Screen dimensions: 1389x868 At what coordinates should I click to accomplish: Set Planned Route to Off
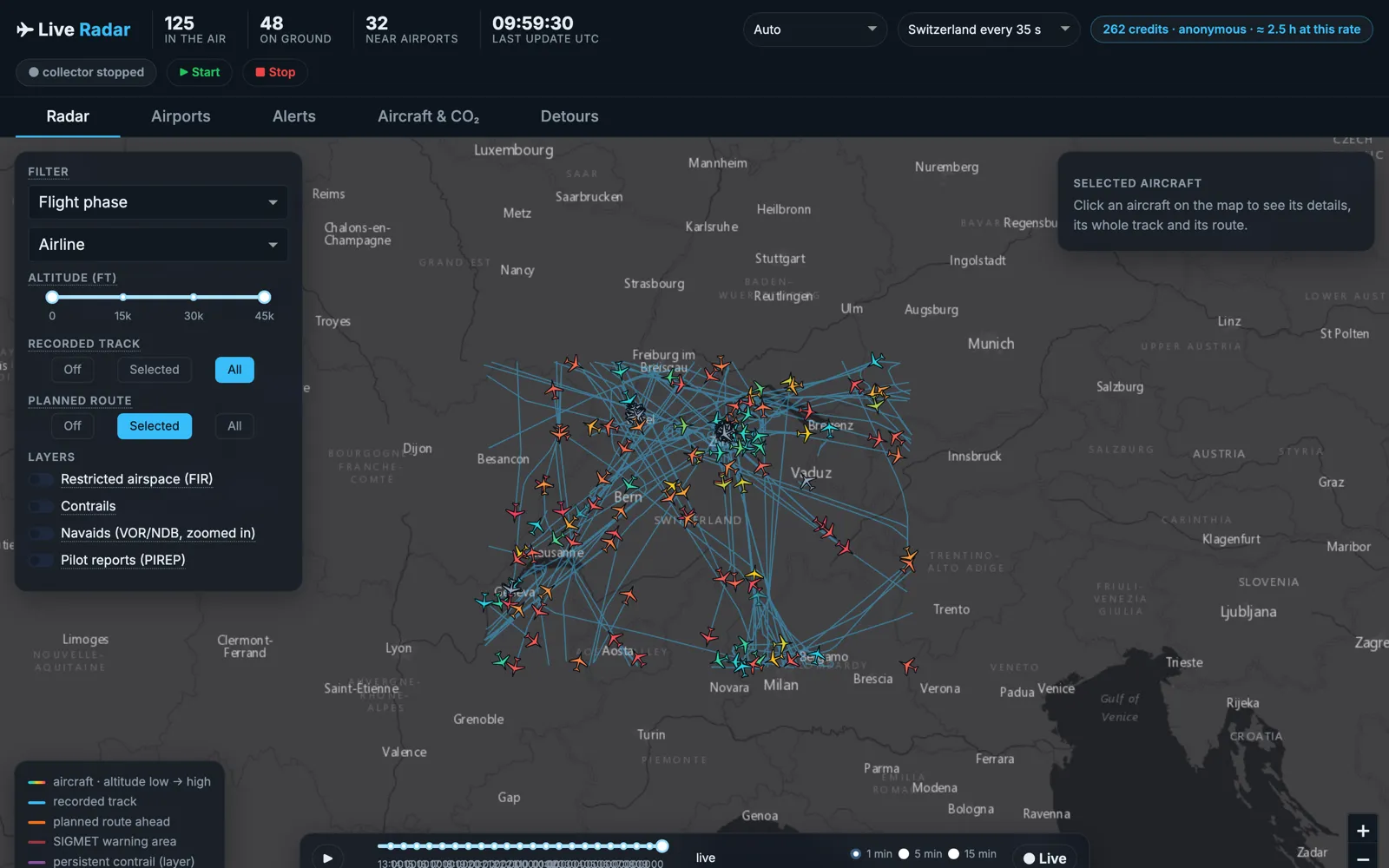pos(72,426)
